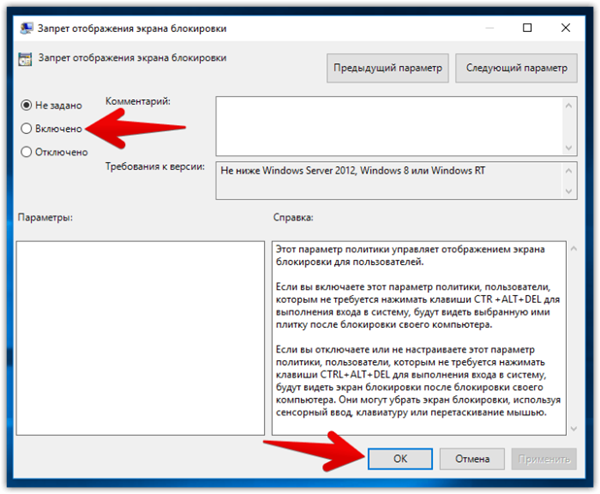Viewport: 600px width, 494px height.
Task: Click 'Не ниже Windows Server 2012' requirements text
Action: pos(353,170)
